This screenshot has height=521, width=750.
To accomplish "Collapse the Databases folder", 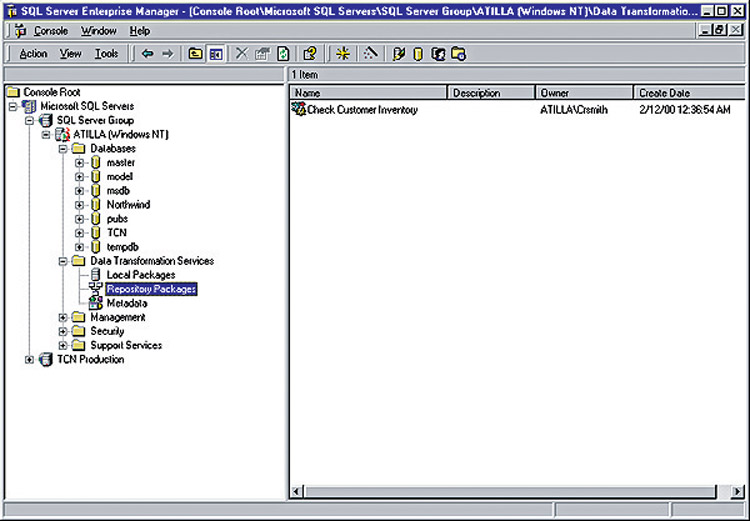I will 63,149.
